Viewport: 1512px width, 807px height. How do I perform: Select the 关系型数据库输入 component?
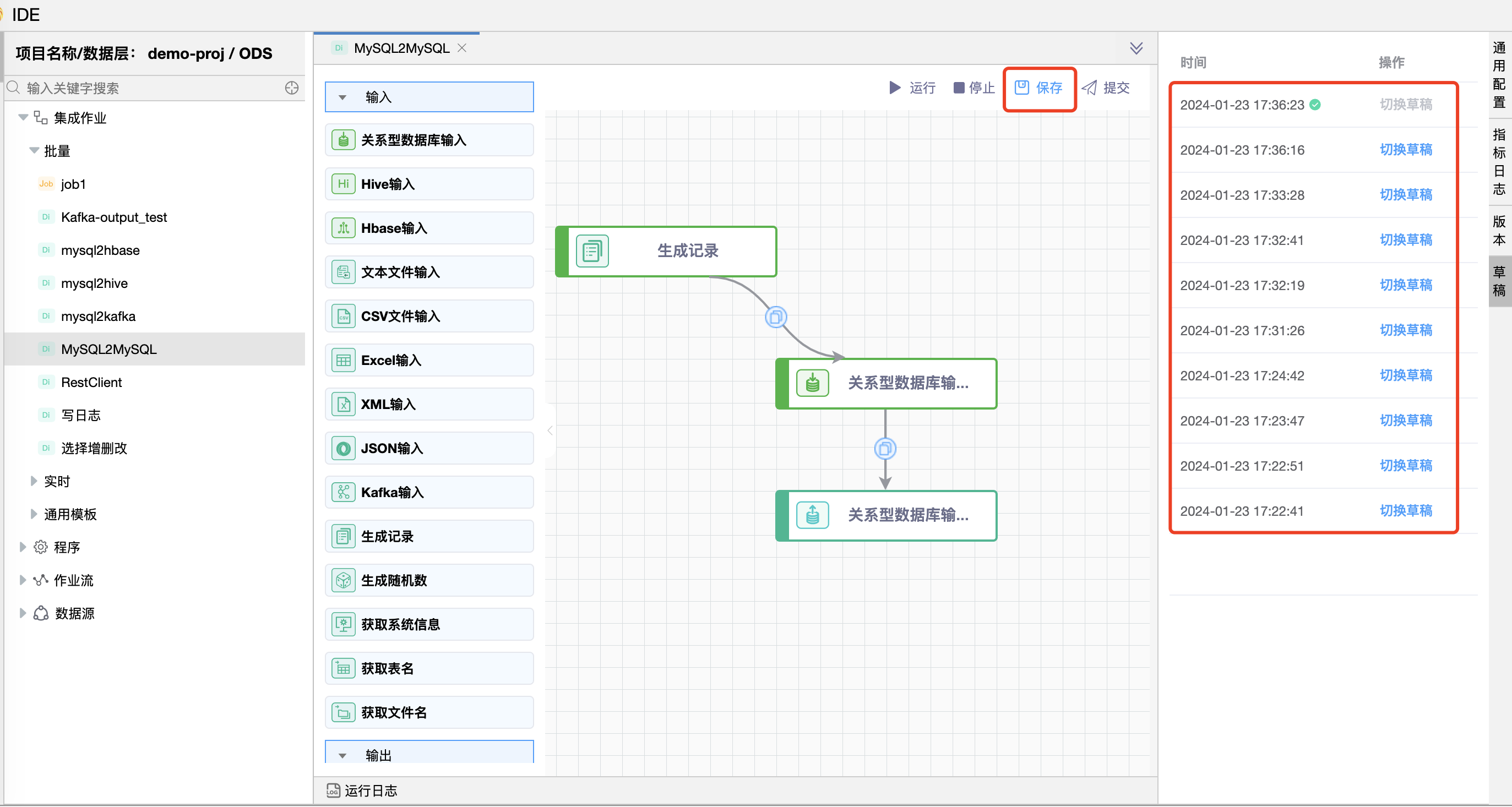pos(429,140)
